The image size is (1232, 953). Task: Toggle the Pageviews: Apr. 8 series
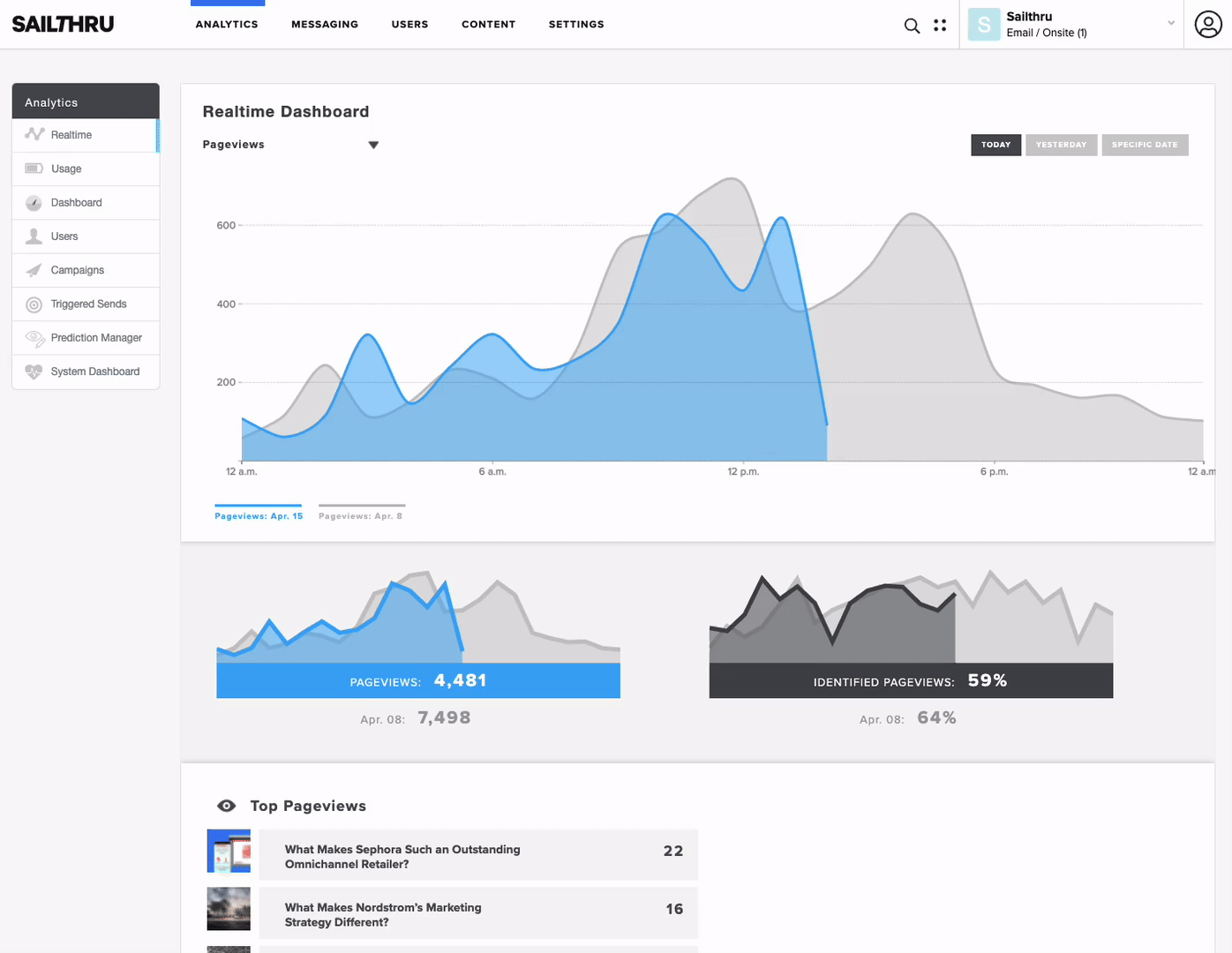[x=360, y=515]
